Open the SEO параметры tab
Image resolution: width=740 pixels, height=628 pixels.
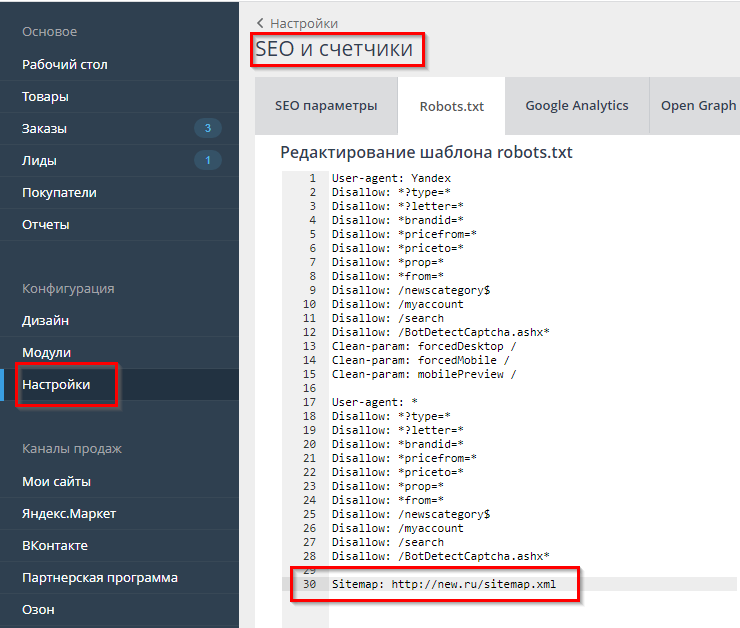click(326, 106)
